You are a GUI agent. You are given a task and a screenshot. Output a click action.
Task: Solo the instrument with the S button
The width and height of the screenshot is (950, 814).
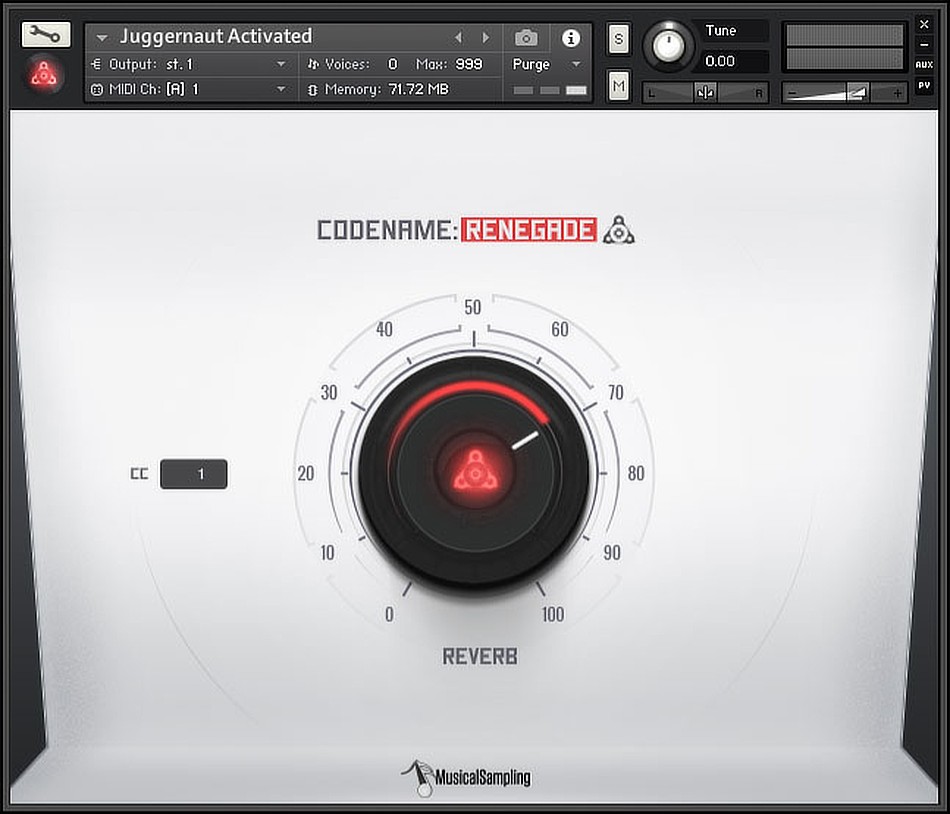(x=619, y=39)
